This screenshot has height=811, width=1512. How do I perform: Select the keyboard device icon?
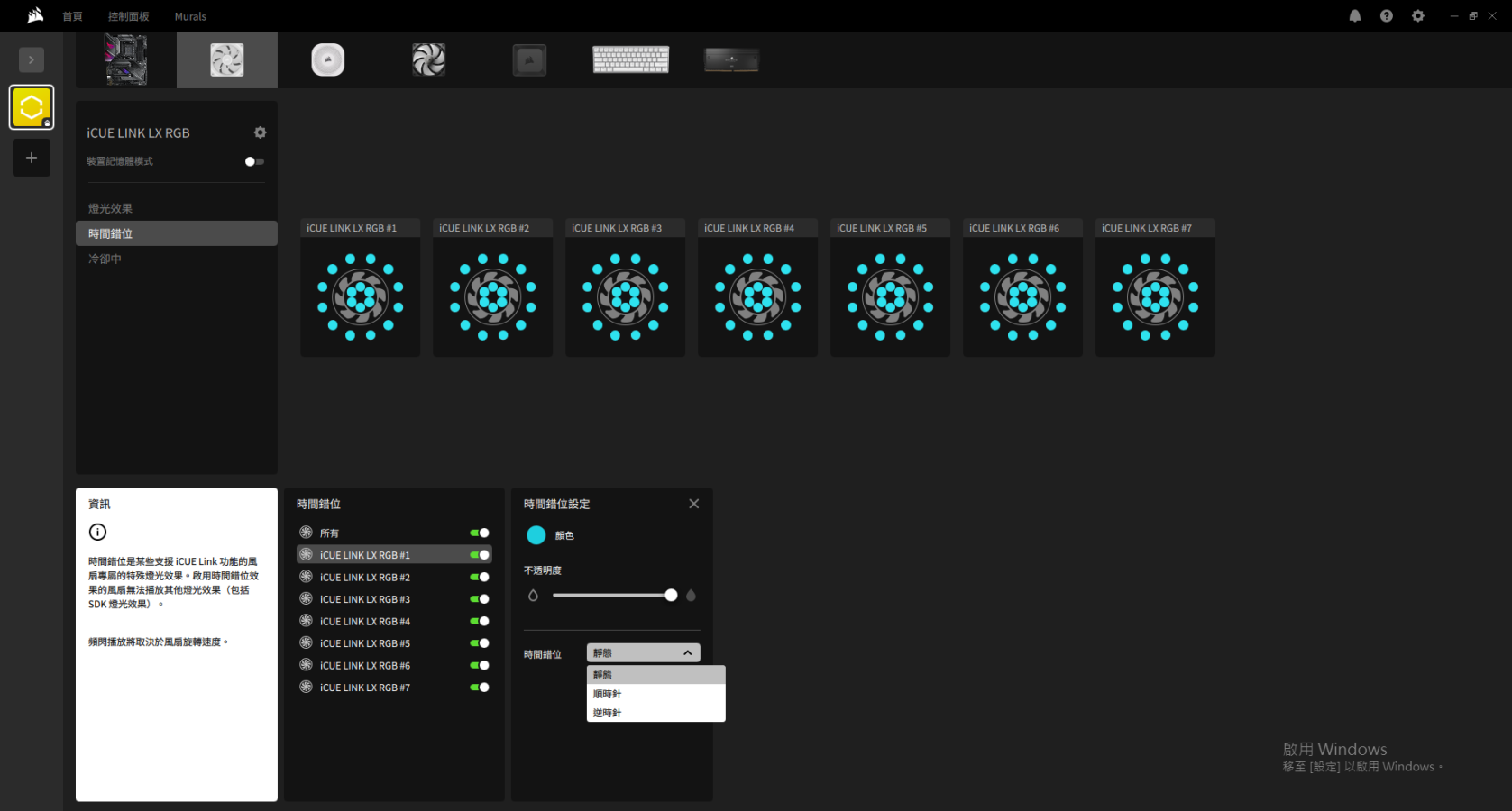pyautogui.click(x=630, y=60)
